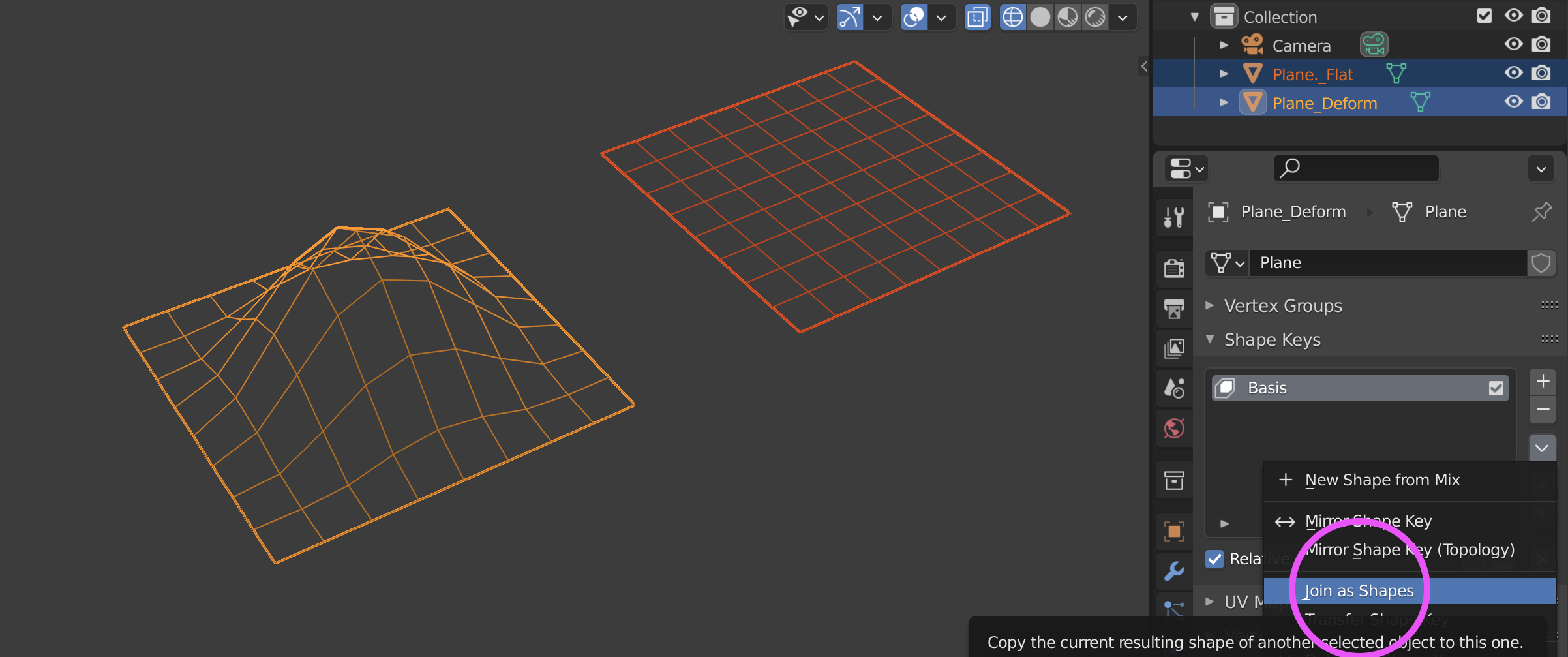Click the Plane mesh name field

click(x=1388, y=263)
